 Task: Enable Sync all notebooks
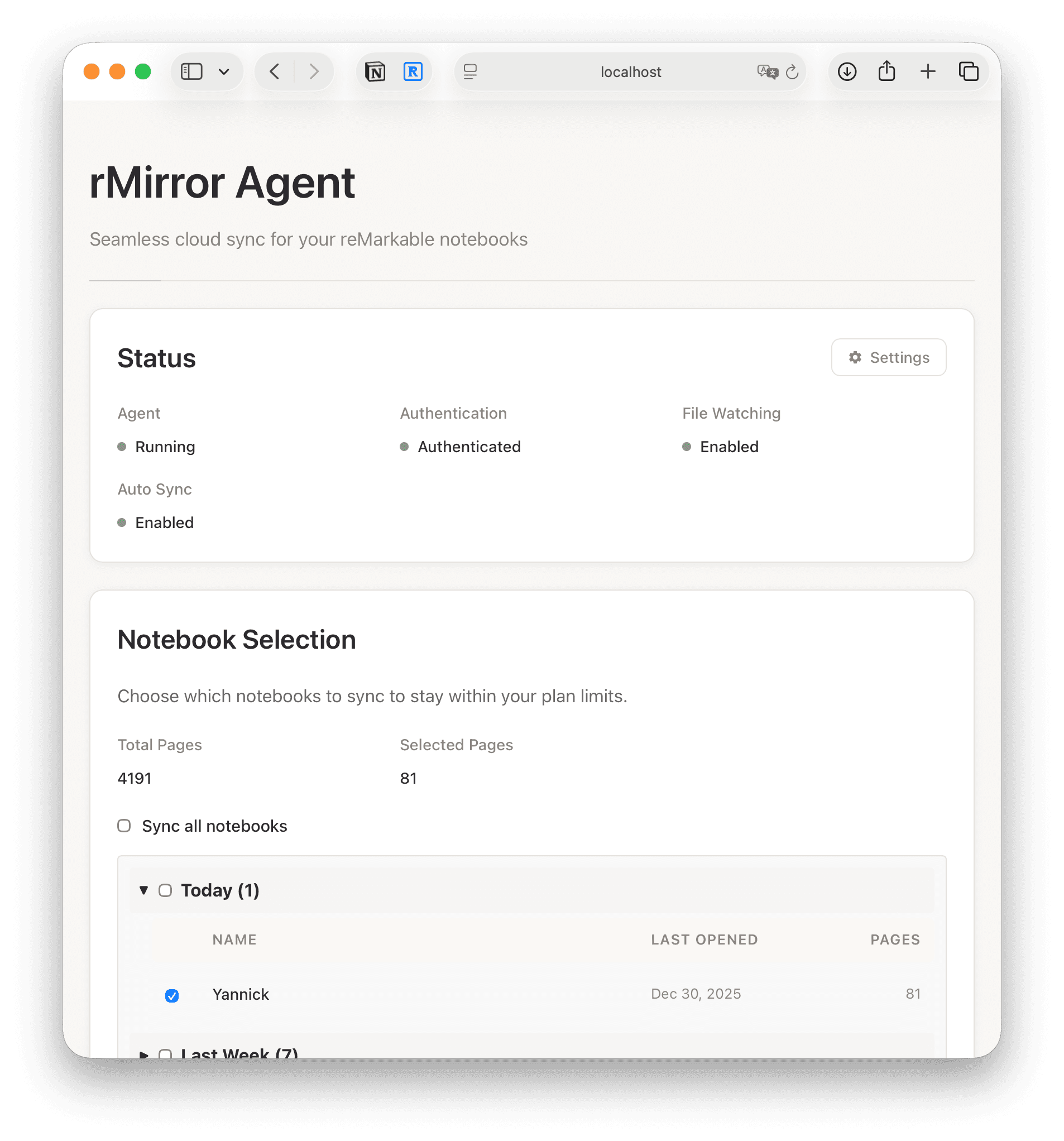124,826
